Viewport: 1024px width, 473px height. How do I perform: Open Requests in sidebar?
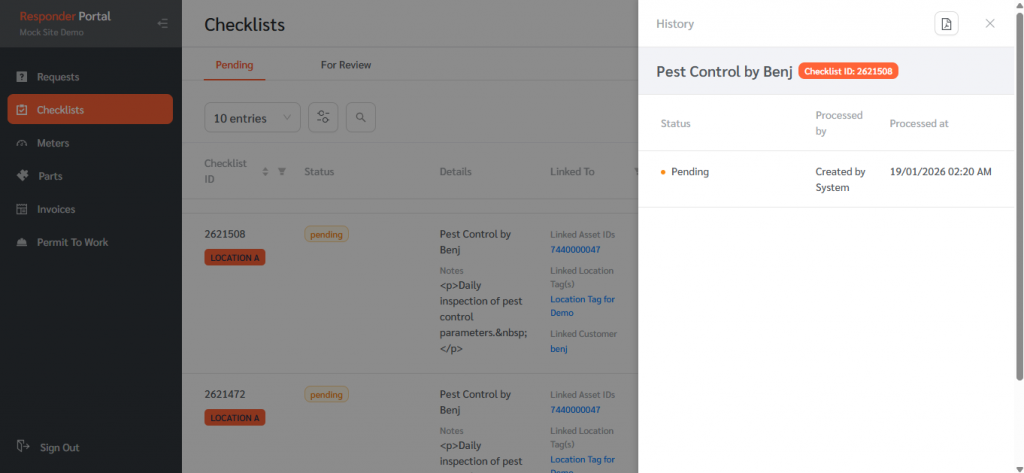pyautogui.click(x=58, y=77)
